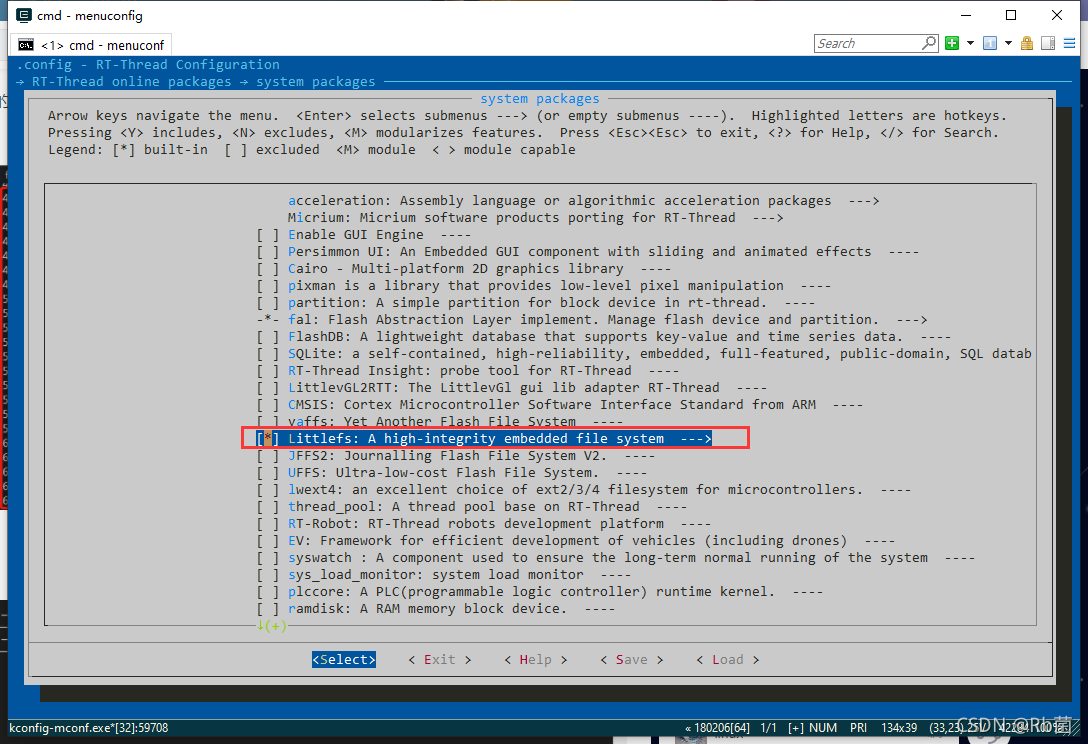The image size is (1088, 744).
Task: Click RT-Robot development platform entry
Action: (475, 524)
